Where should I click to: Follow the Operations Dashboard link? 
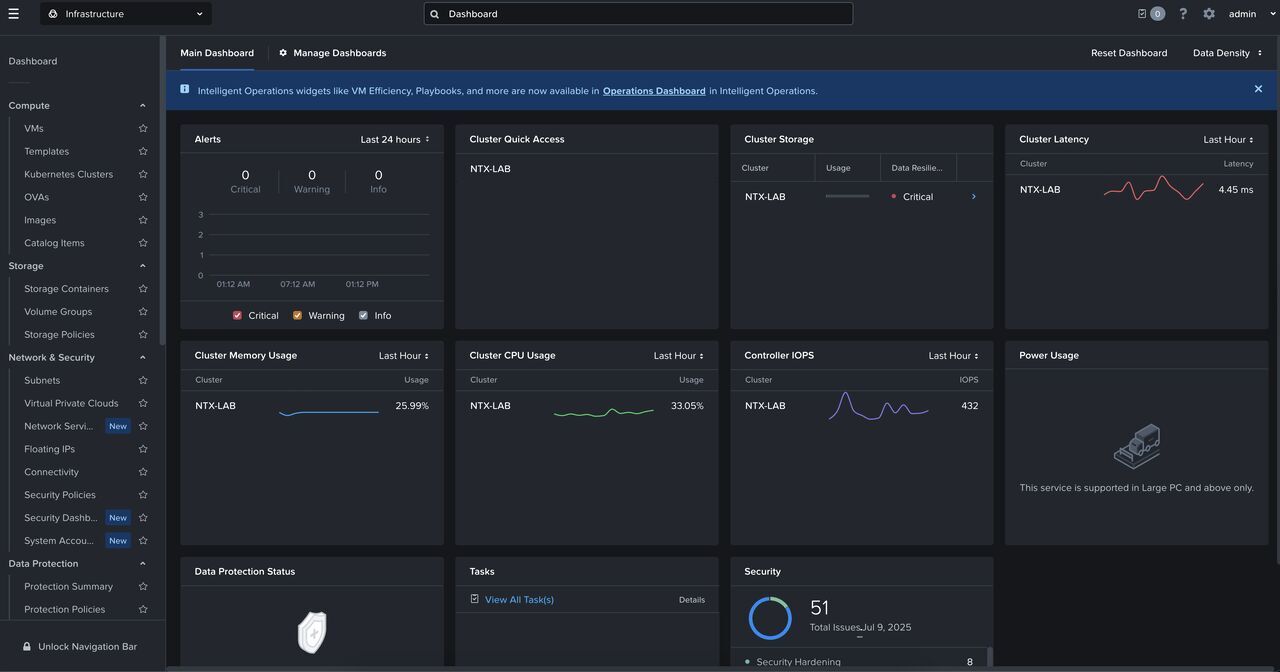[653, 91]
